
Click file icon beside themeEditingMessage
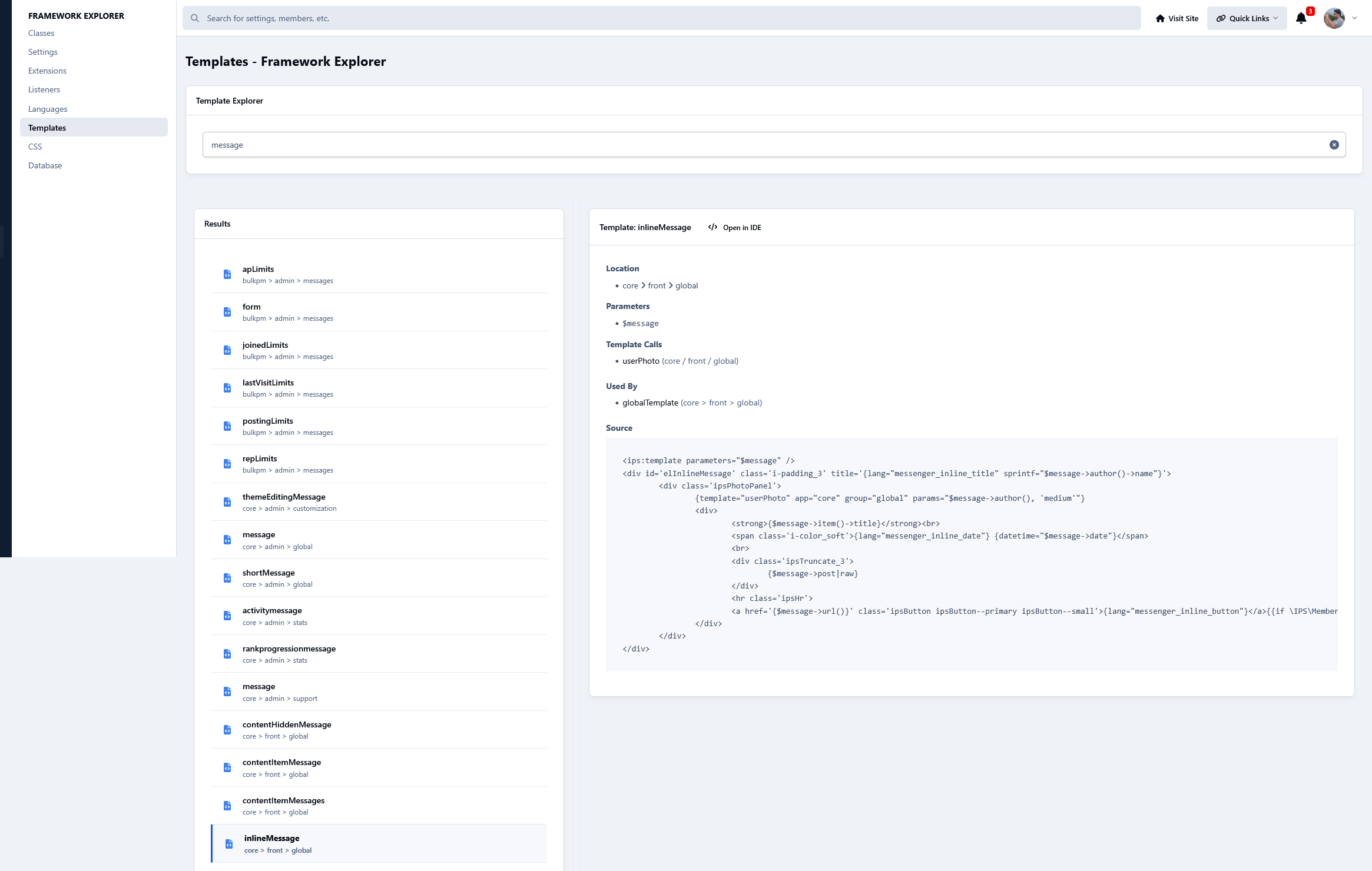[227, 502]
